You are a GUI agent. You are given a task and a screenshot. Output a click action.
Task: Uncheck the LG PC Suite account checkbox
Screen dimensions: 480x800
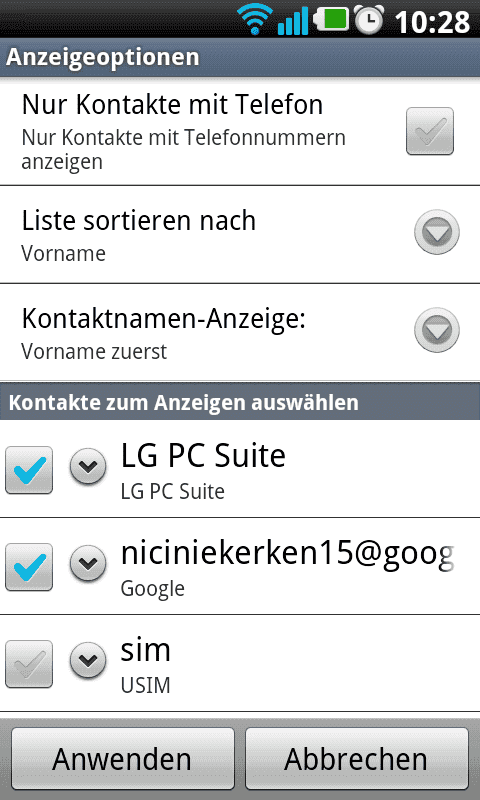[x=29, y=470]
